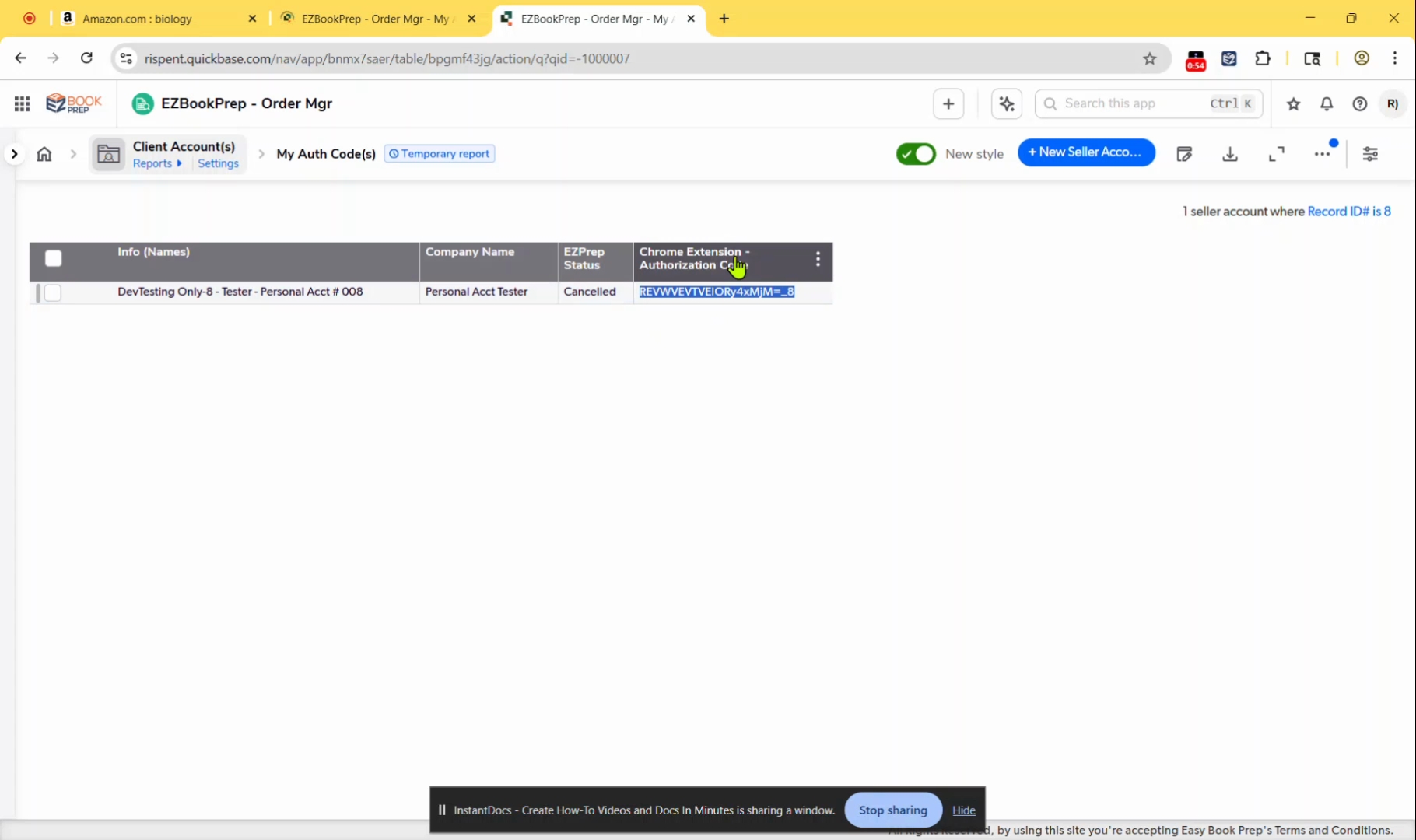Click the highlighted authorization code value
Viewport: 1416px width, 840px height.
[717, 292]
